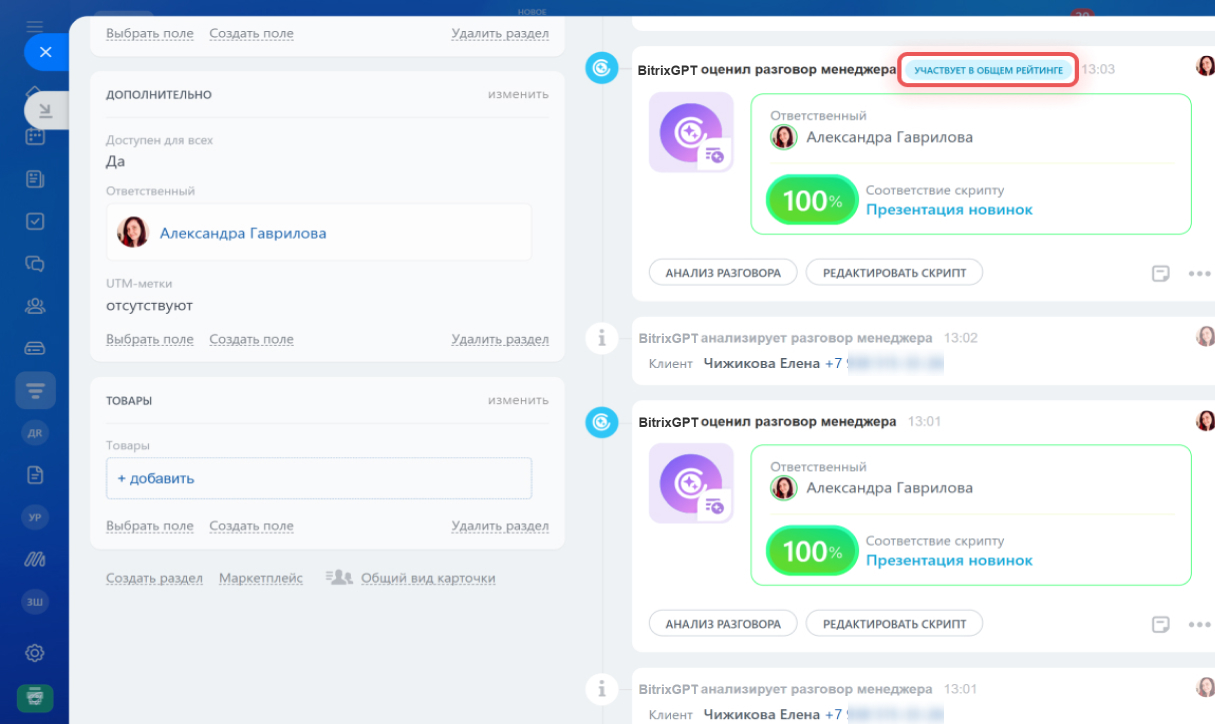Open sidebar settings gear icon
1215x724 pixels.
[x=35, y=653]
